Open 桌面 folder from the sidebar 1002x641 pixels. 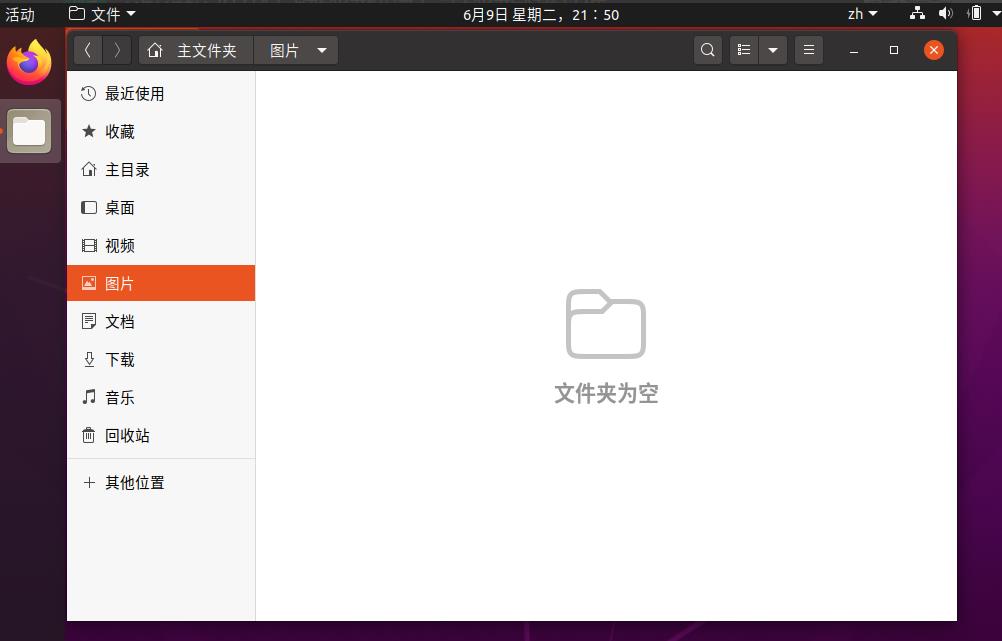click(120, 208)
